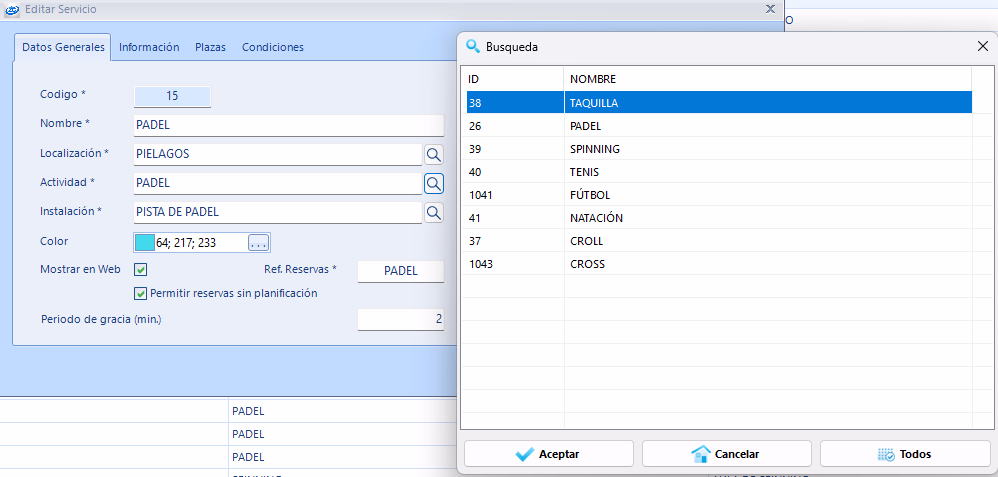Open the Actividad search lookup icon

tap(433, 184)
